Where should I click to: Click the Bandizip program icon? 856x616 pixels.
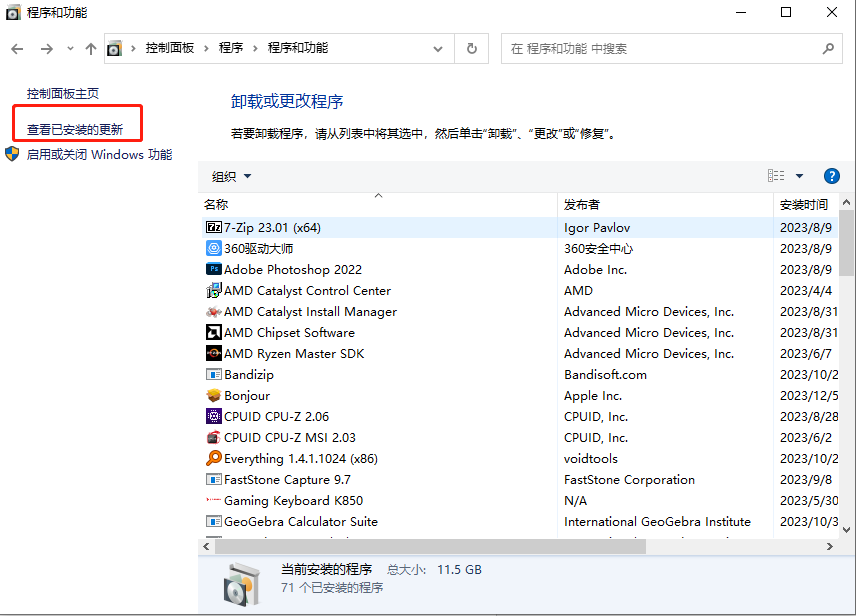pyautogui.click(x=213, y=374)
